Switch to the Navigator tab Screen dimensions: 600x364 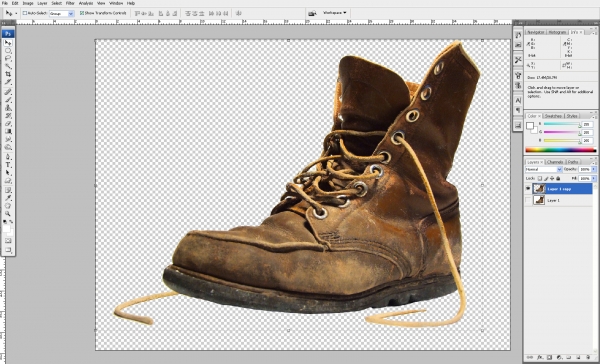pyautogui.click(x=535, y=32)
